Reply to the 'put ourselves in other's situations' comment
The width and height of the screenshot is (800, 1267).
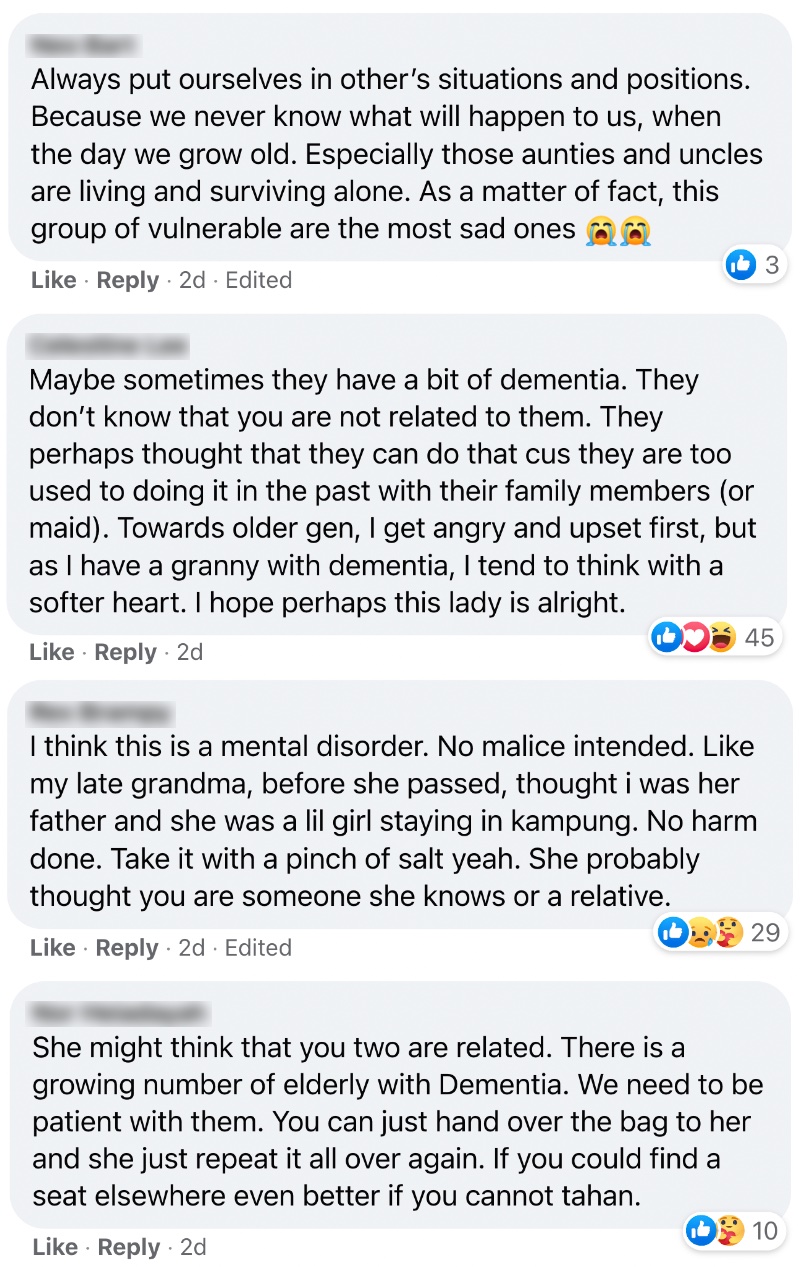128,281
